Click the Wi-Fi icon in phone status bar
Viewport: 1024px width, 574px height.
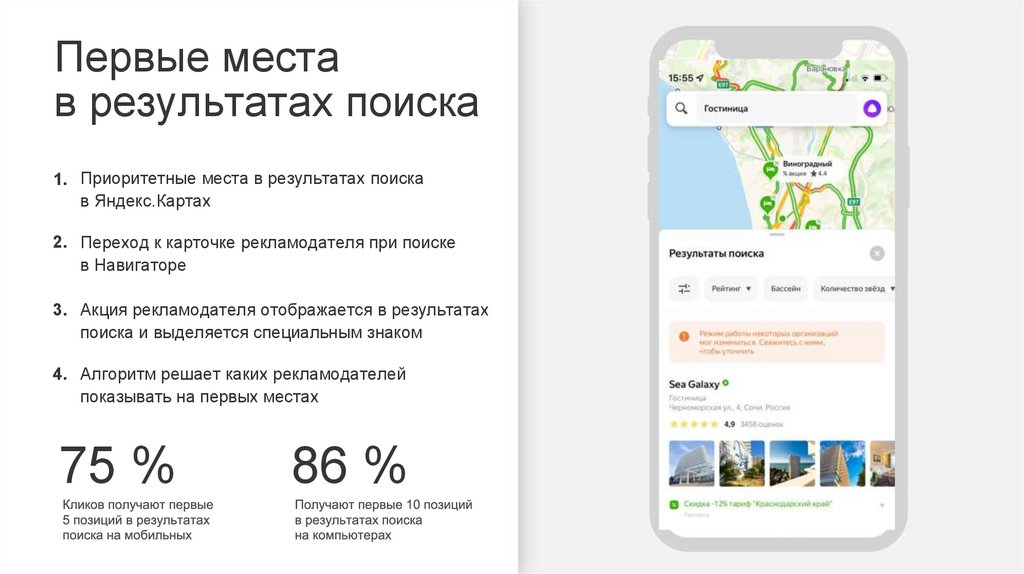(x=865, y=78)
